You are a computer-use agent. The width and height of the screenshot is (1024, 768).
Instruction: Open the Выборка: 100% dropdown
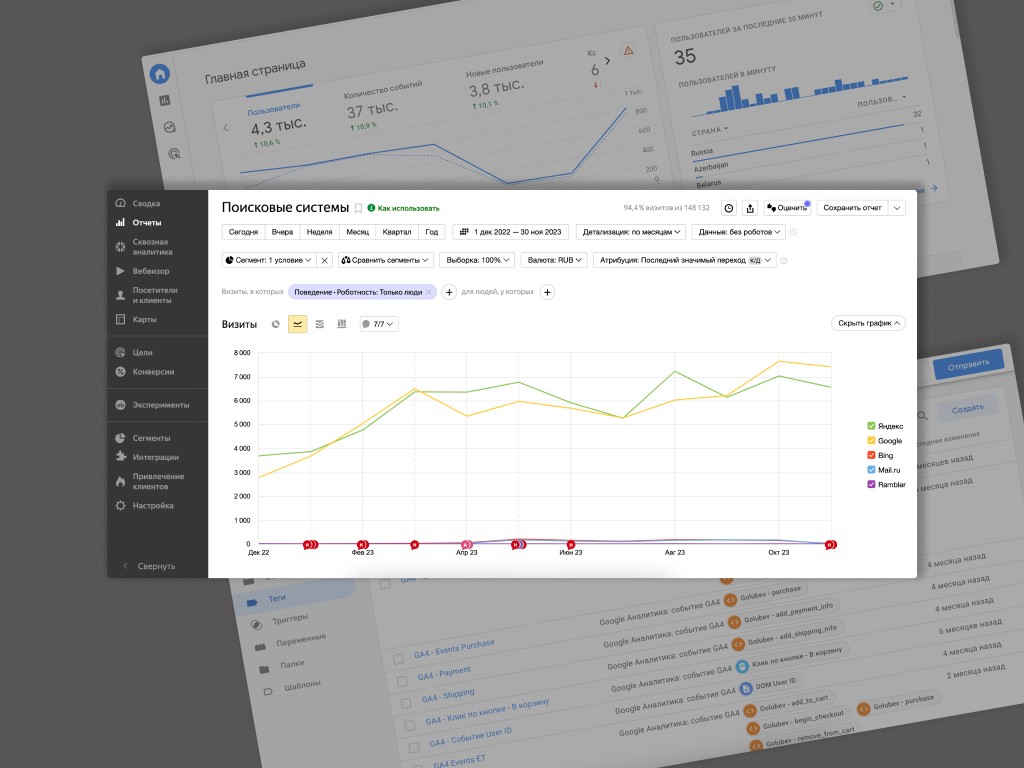click(x=477, y=260)
